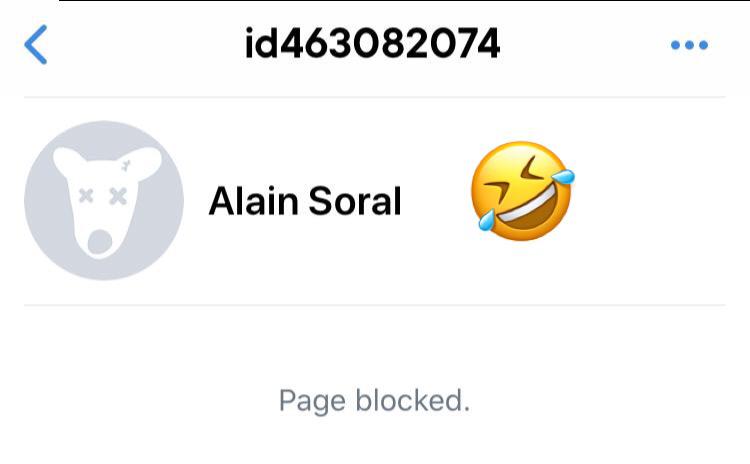Click the "Page blocked." message
This screenshot has width=750, height=464.
pyautogui.click(x=375, y=400)
